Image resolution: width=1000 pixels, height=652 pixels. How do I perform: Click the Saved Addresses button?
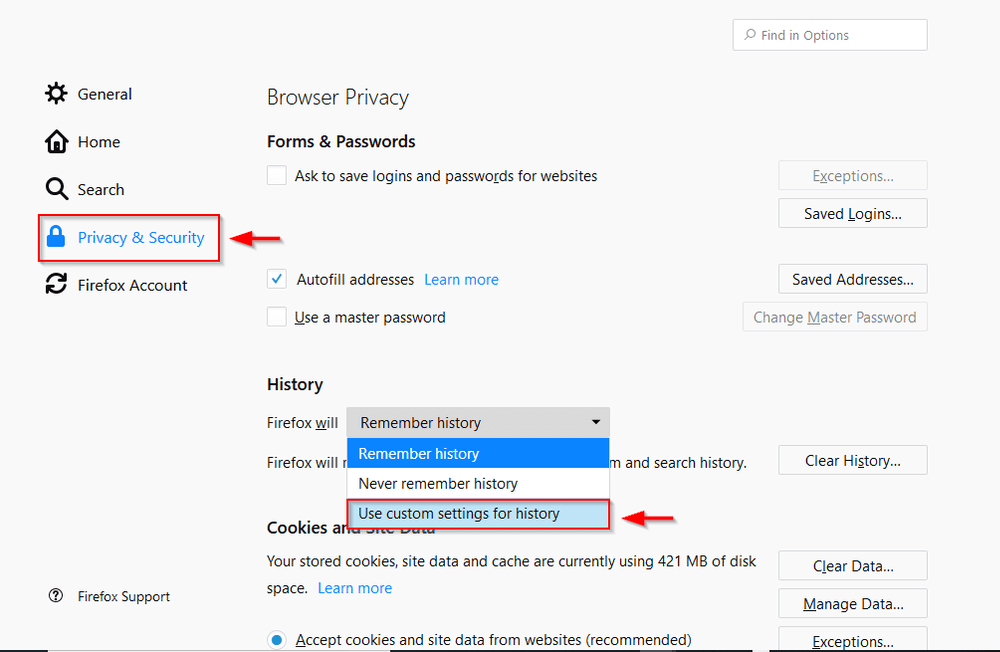tap(852, 280)
